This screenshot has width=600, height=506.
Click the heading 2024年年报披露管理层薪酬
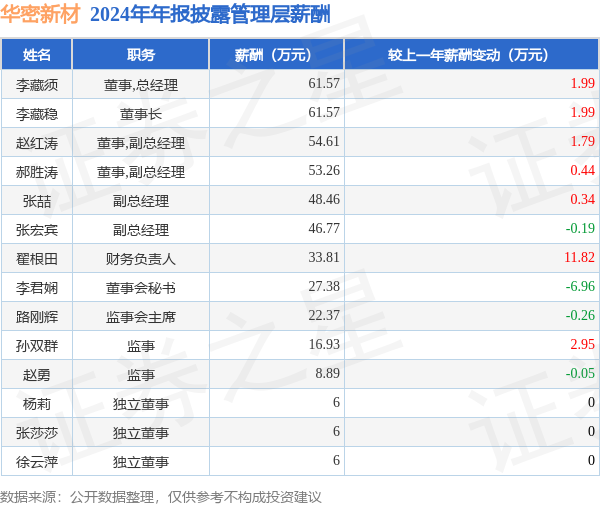[x=210, y=15]
